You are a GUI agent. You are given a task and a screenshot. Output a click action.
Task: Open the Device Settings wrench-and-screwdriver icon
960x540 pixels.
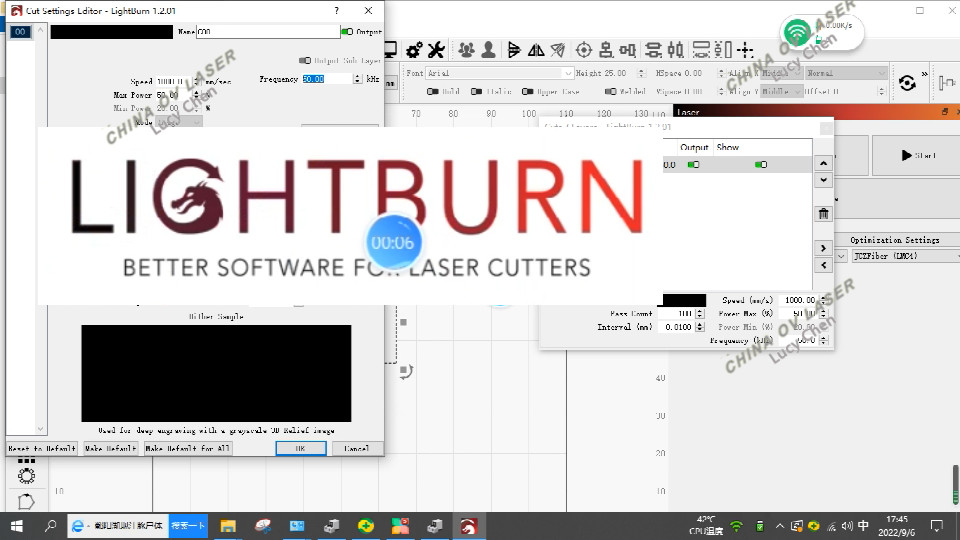coord(436,49)
